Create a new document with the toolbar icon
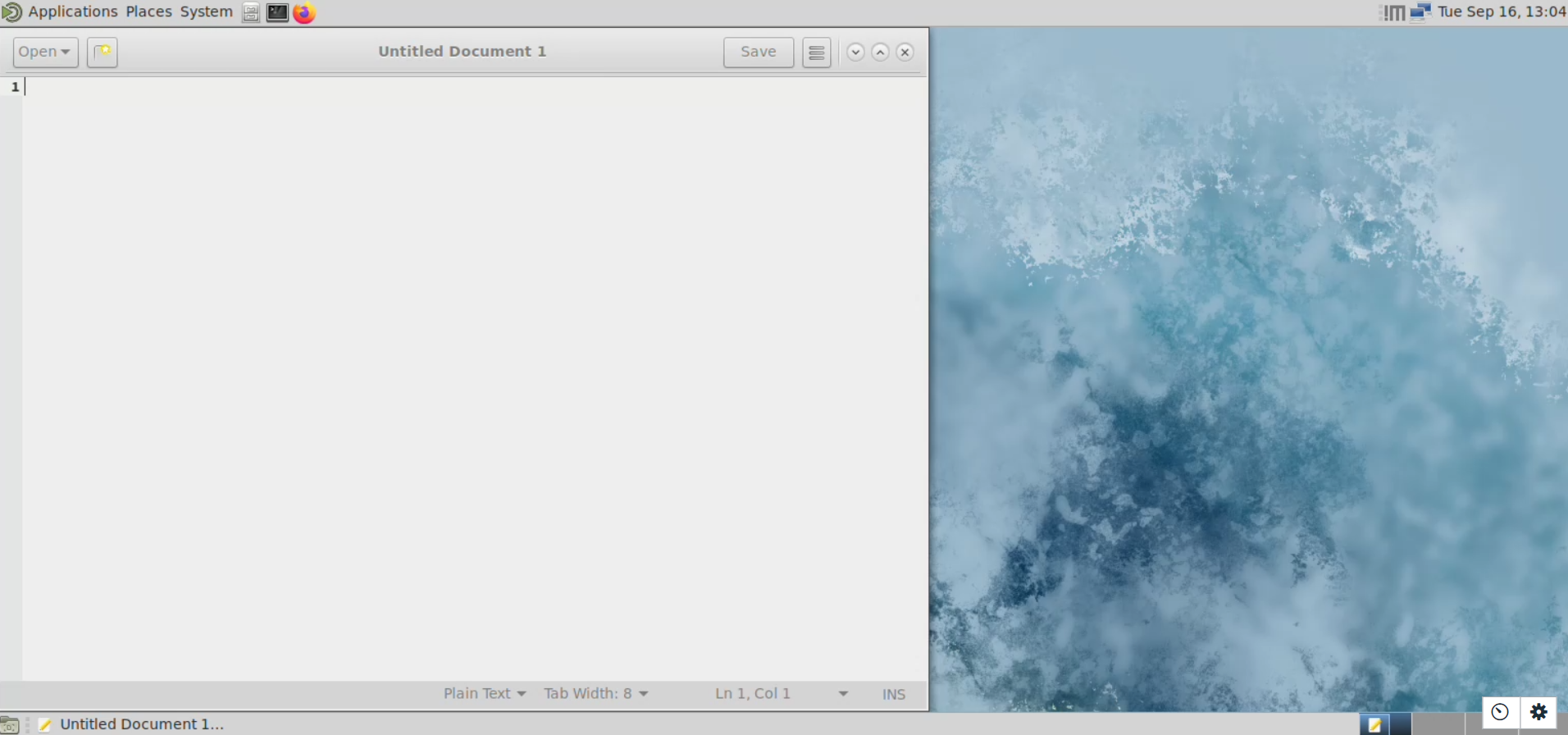 point(103,52)
